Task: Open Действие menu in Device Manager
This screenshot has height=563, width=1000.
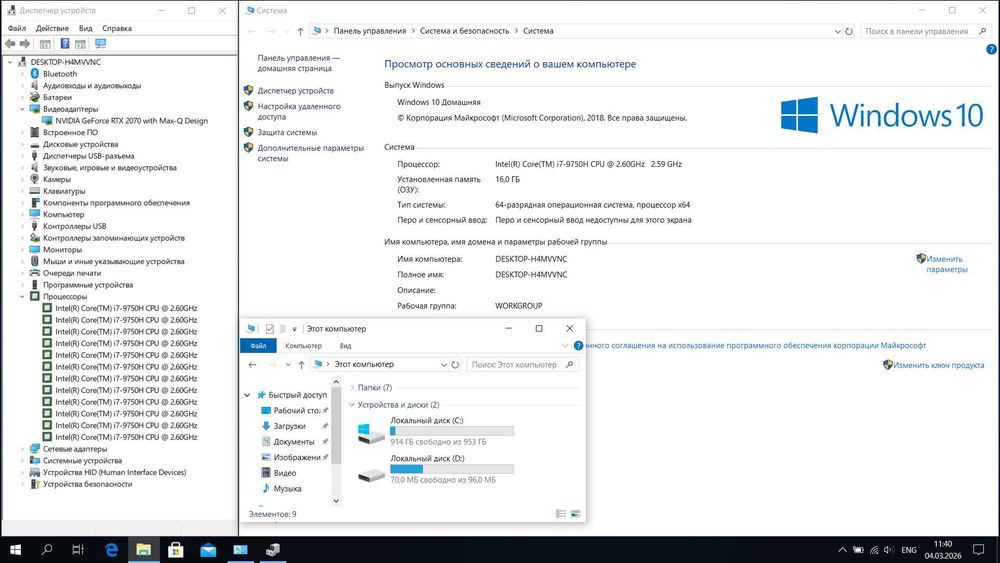Action: pos(52,28)
